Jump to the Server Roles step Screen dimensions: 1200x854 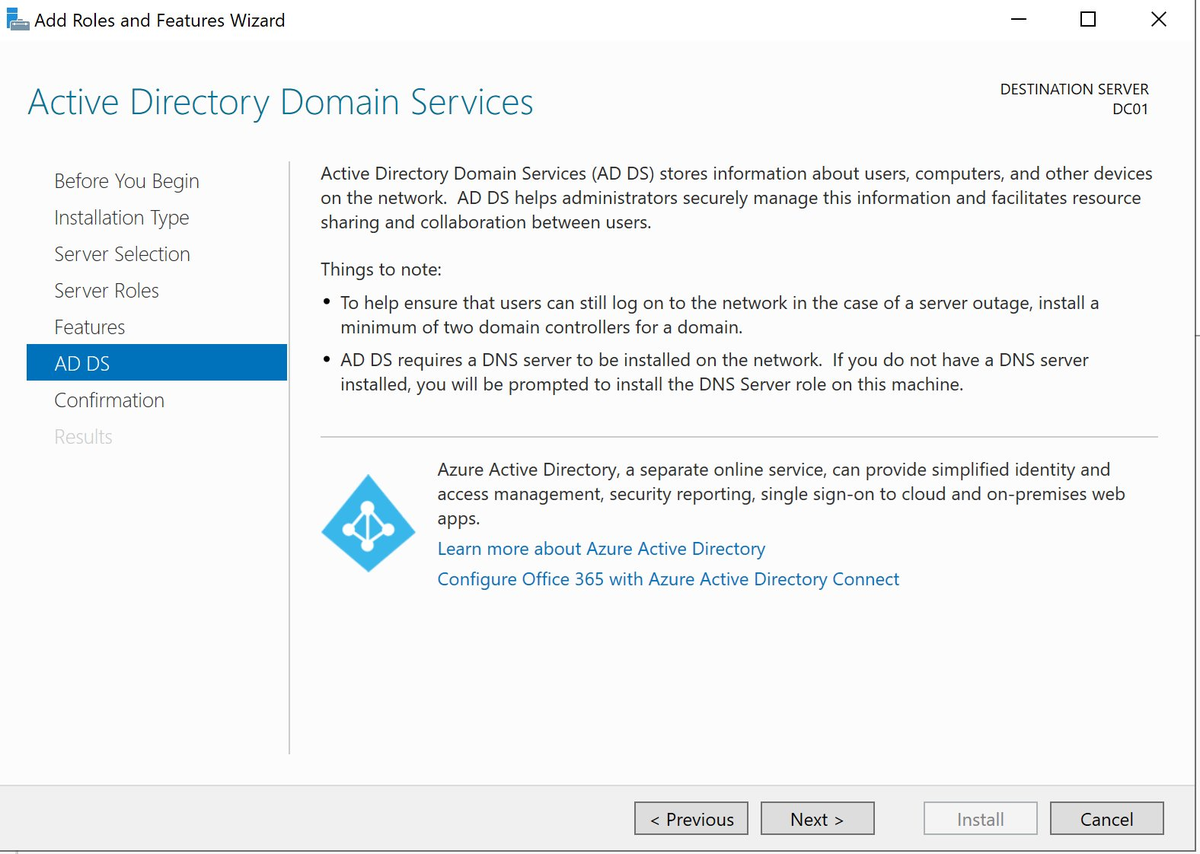point(106,291)
